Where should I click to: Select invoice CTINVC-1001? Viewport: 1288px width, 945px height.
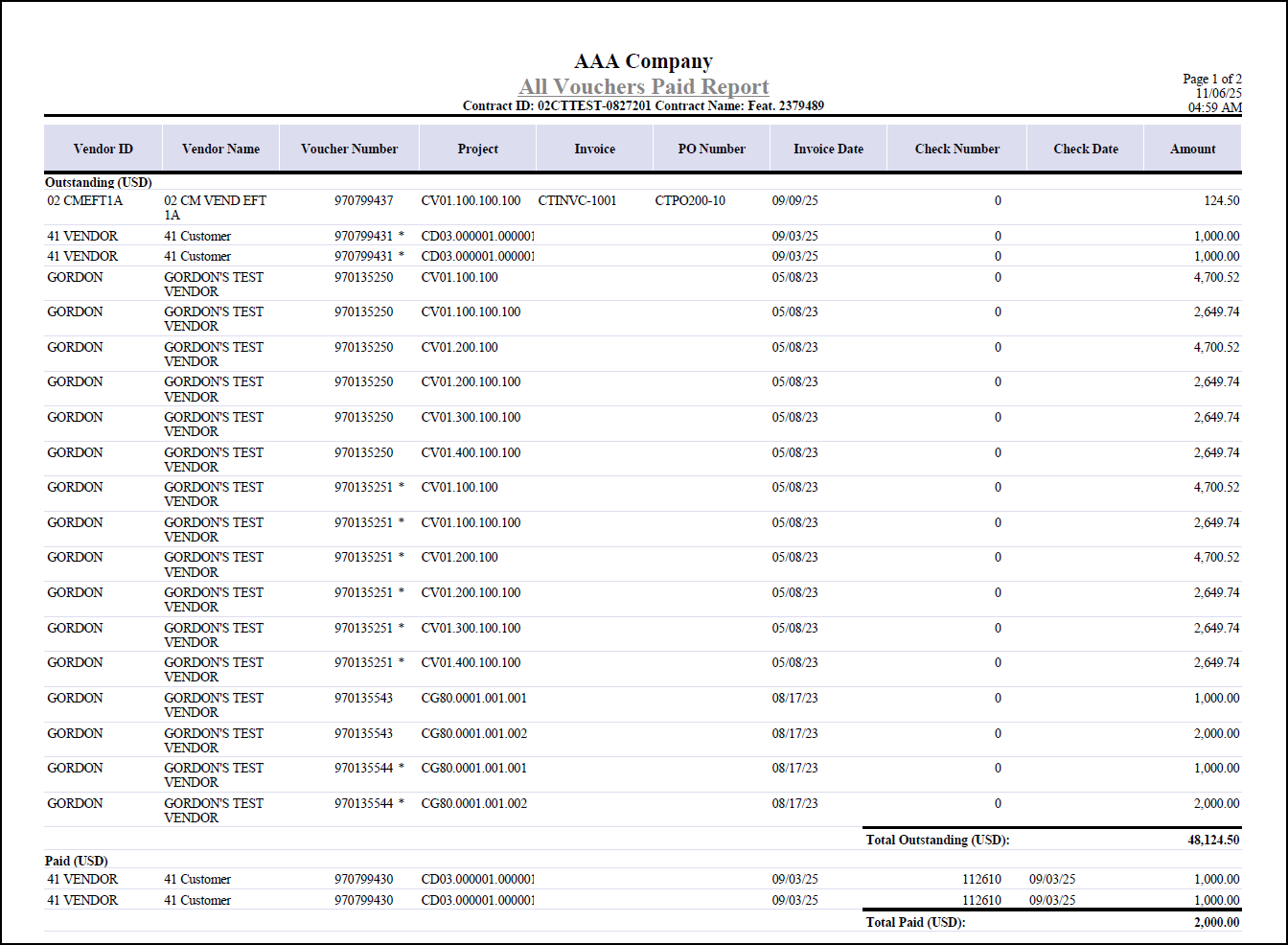coord(577,201)
